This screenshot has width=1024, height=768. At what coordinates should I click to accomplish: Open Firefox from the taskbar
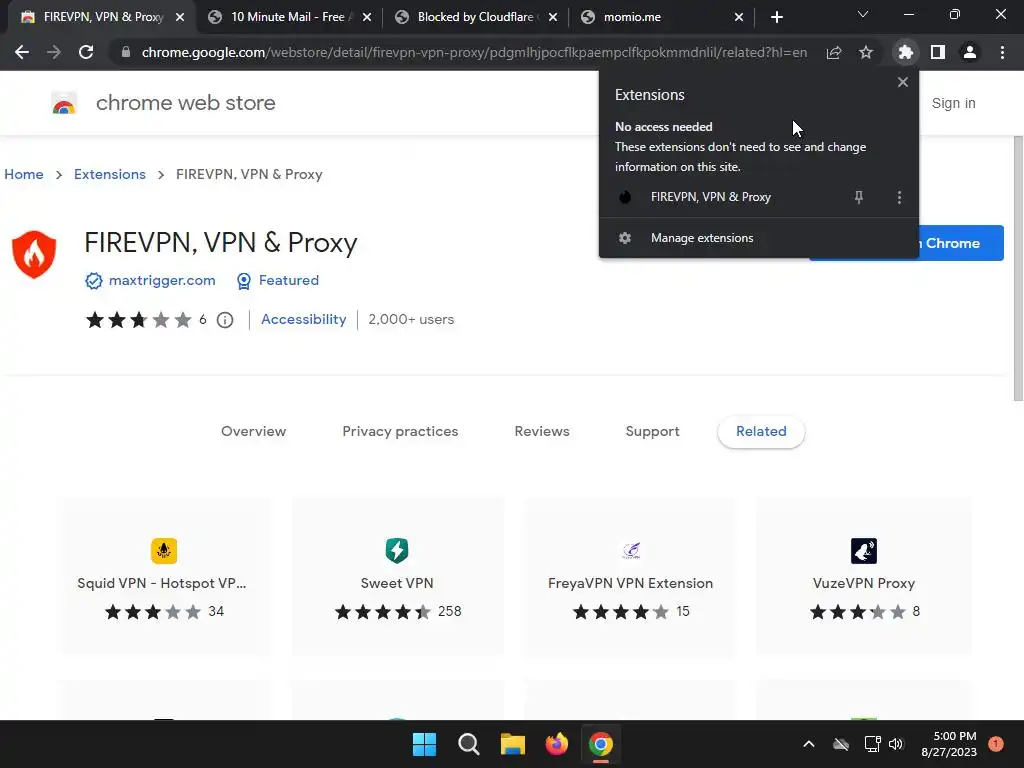[x=556, y=744]
